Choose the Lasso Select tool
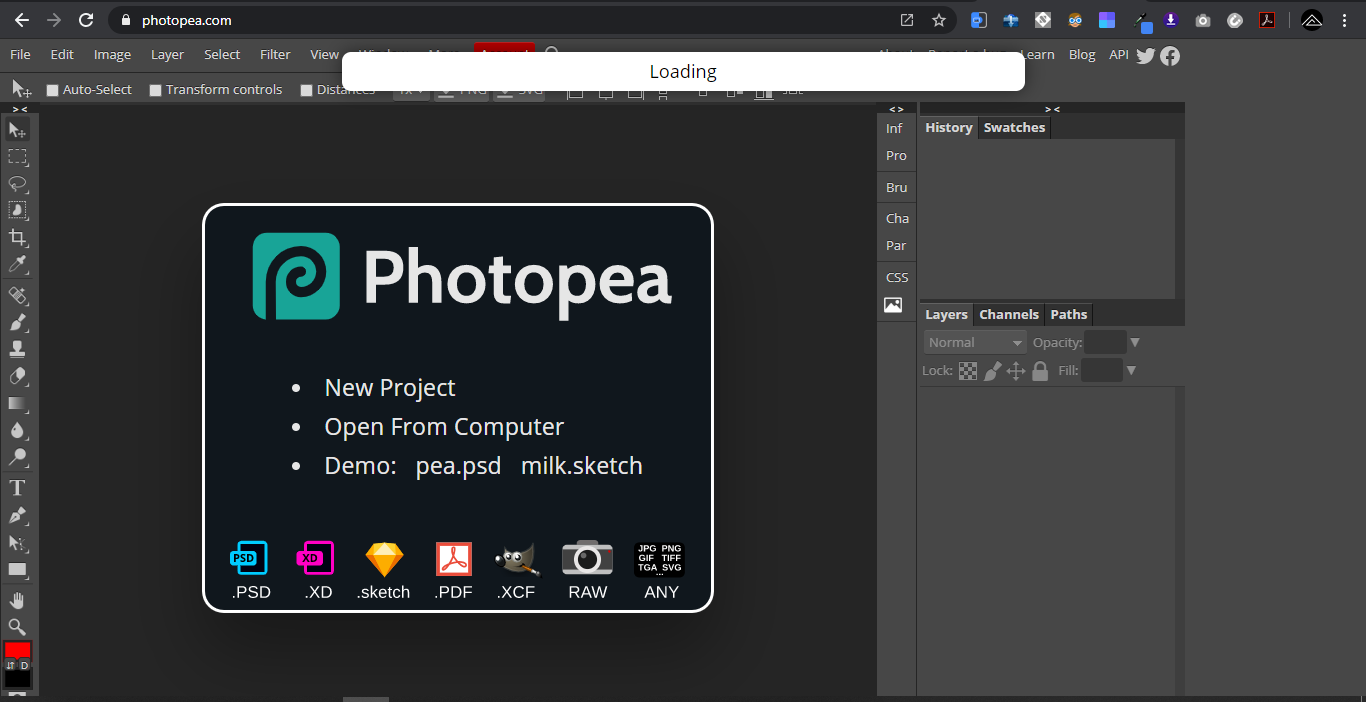The height and width of the screenshot is (702, 1366). [17, 184]
